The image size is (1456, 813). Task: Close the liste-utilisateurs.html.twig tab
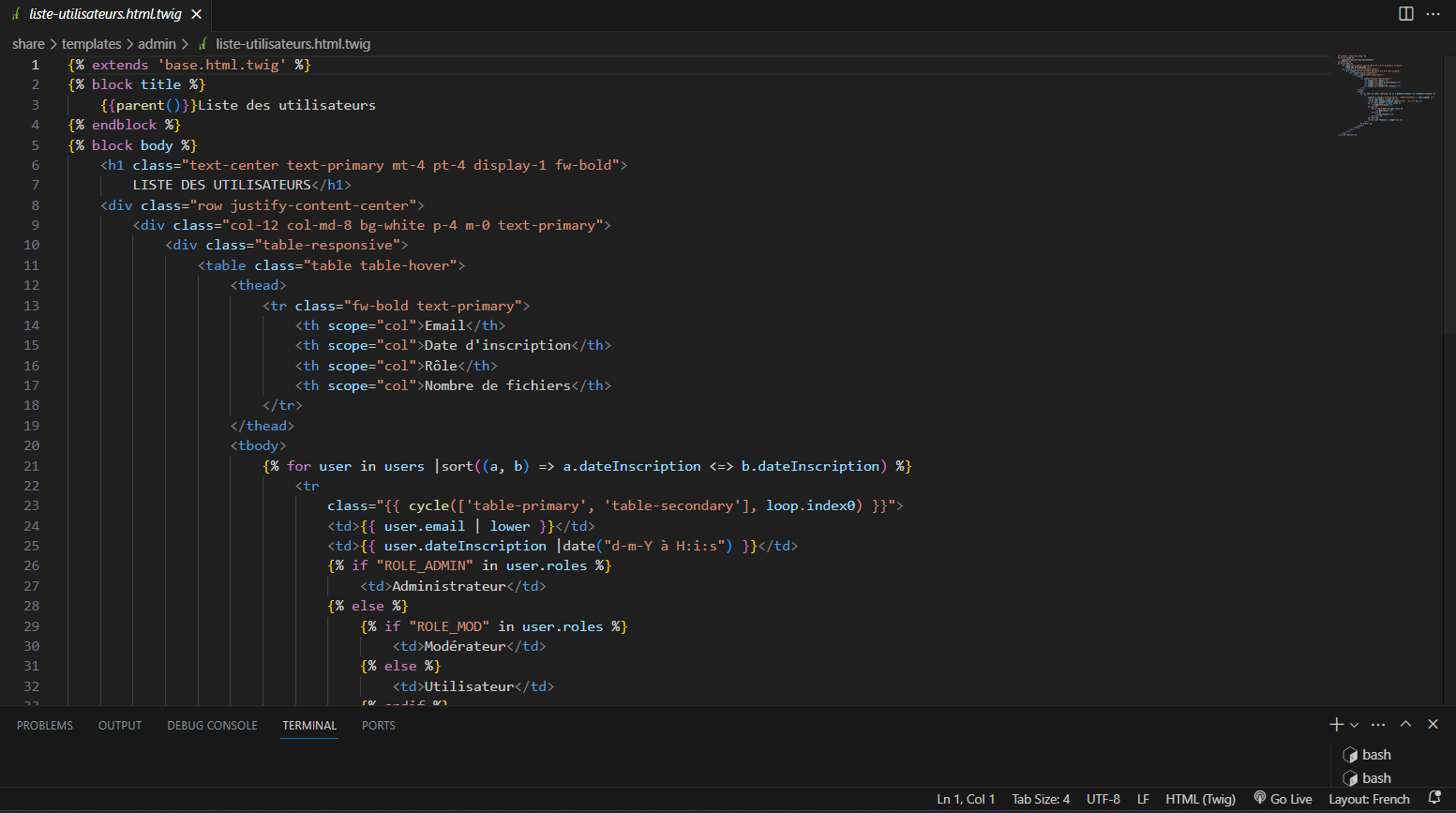click(x=196, y=14)
